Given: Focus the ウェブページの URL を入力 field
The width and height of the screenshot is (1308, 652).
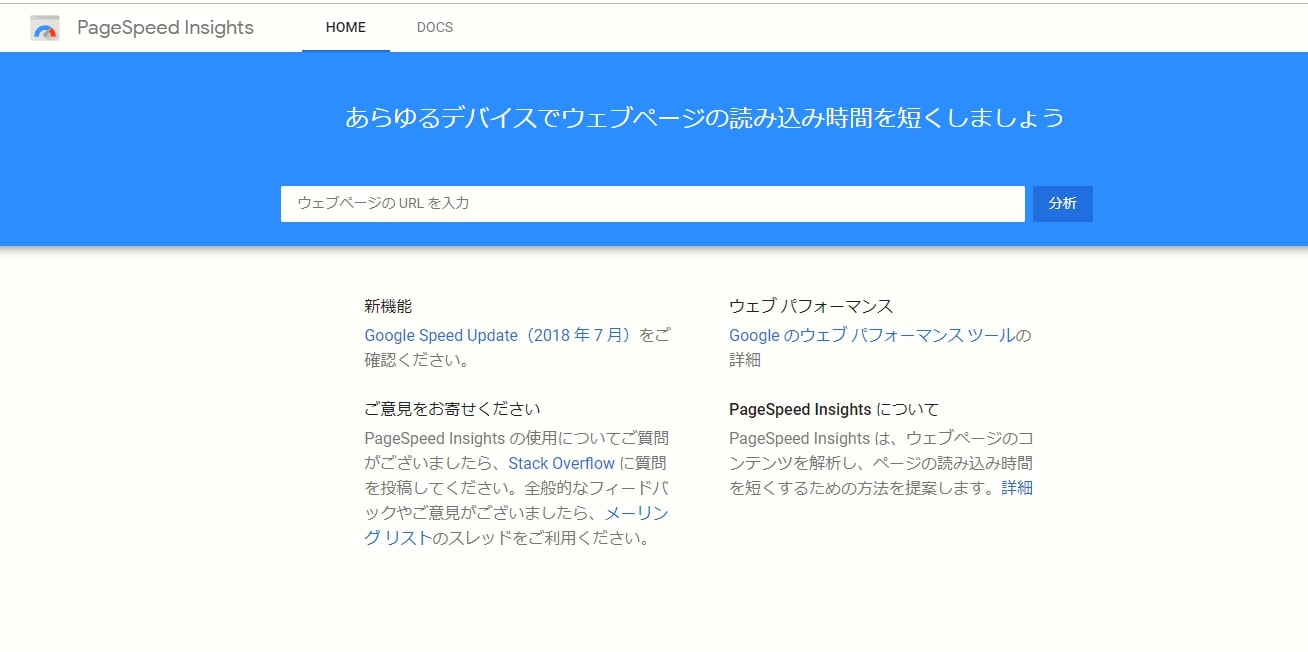Looking at the screenshot, I should (x=653, y=203).
